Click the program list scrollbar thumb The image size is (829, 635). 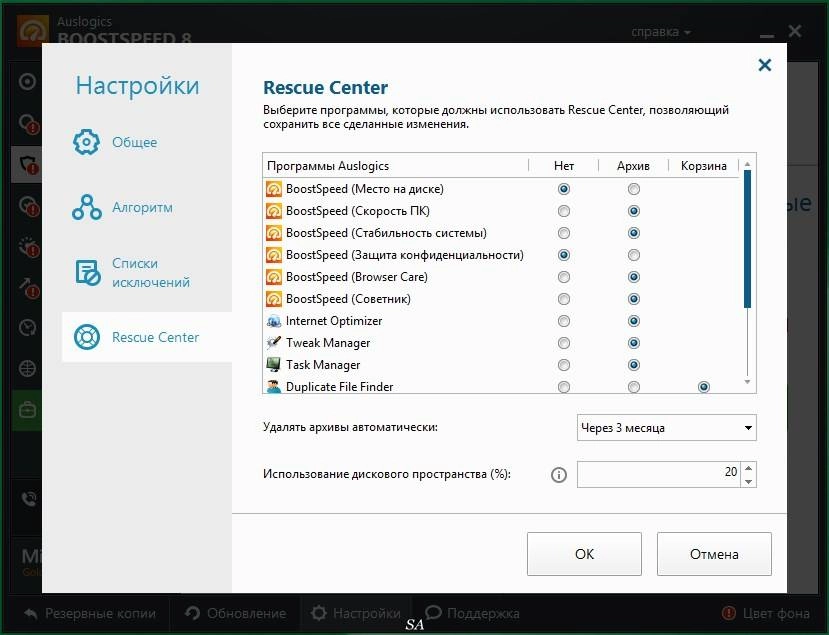tap(747, 239)
